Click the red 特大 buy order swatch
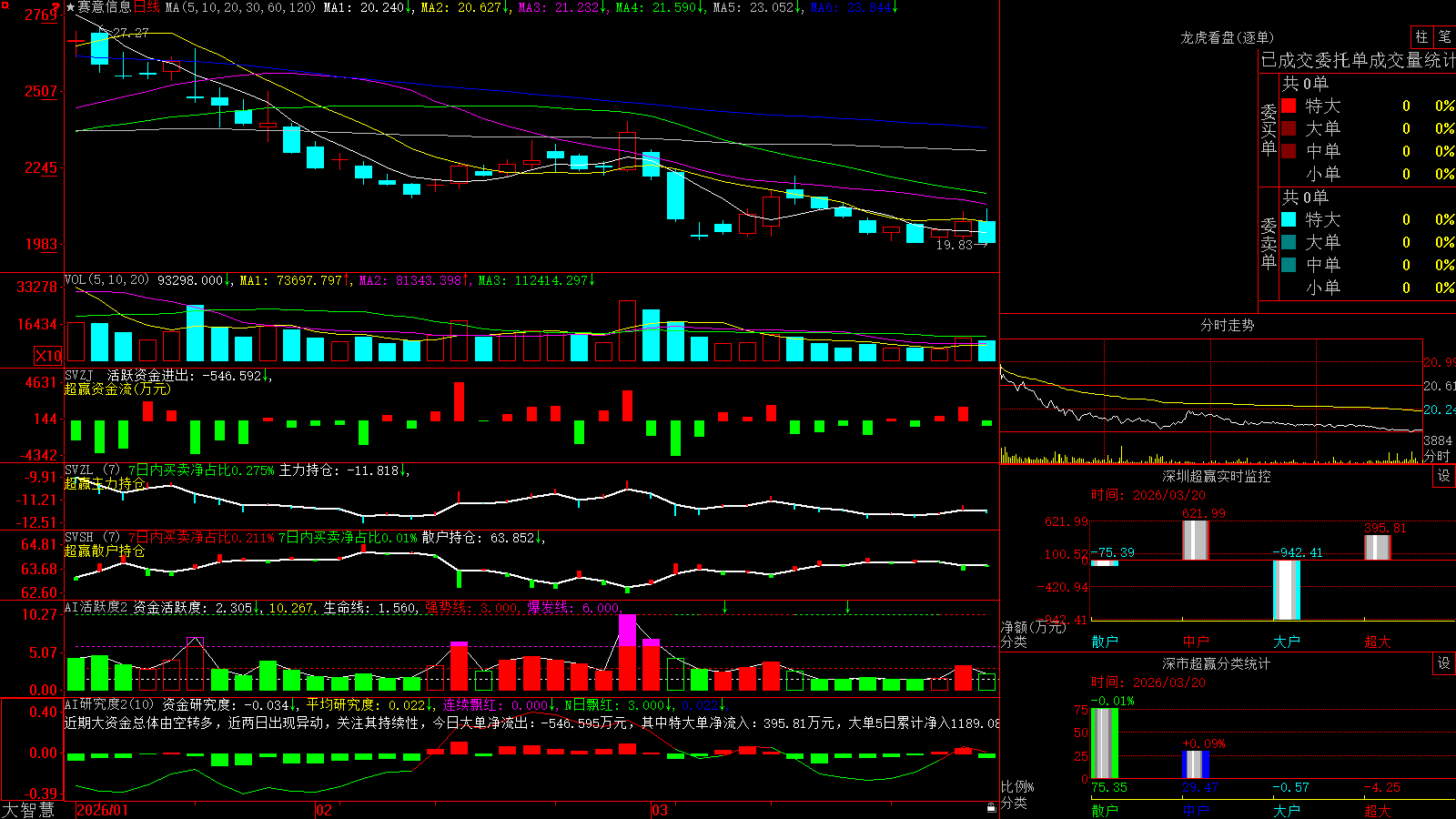 (1289, 106)
